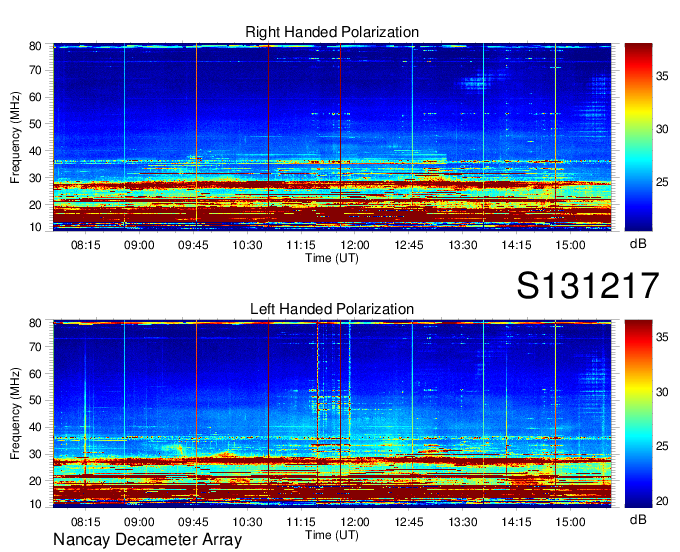
Task: Click the 09:00 time tick under Right Handed plot
Action: pos(139,245)
